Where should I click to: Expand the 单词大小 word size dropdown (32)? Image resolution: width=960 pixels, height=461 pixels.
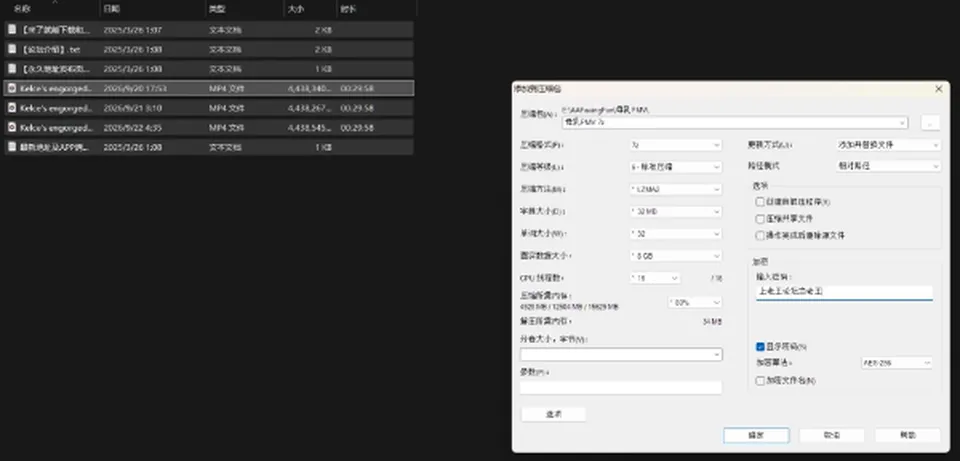pos(676,234)
